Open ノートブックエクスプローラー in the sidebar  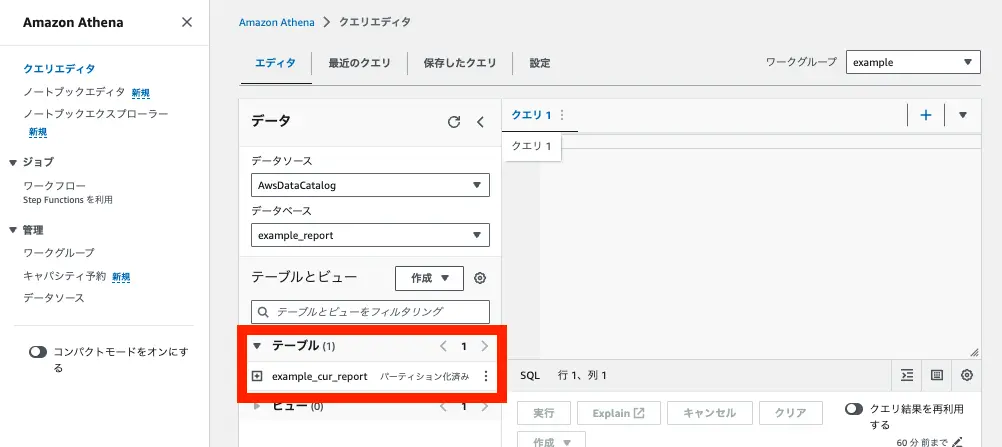coord(96,114)
